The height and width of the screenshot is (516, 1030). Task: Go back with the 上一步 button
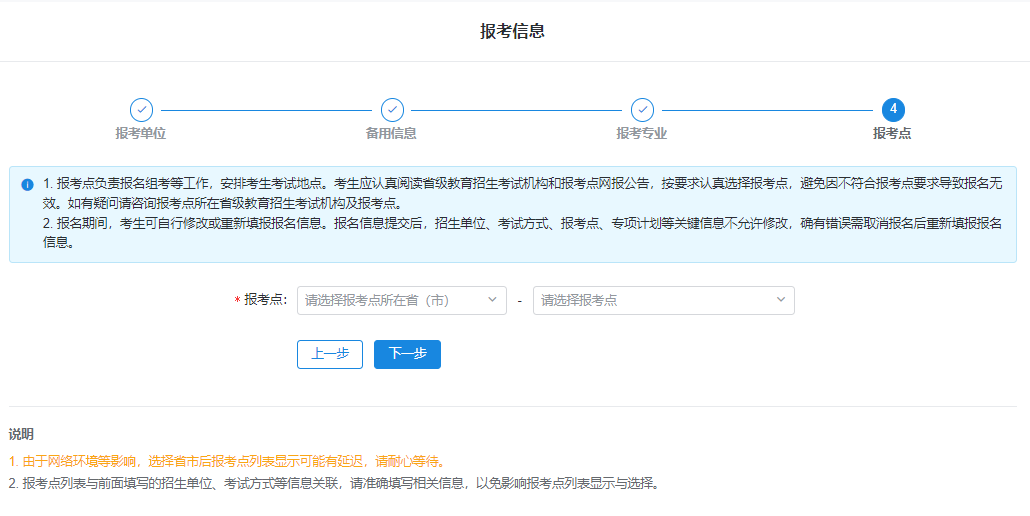330,355
